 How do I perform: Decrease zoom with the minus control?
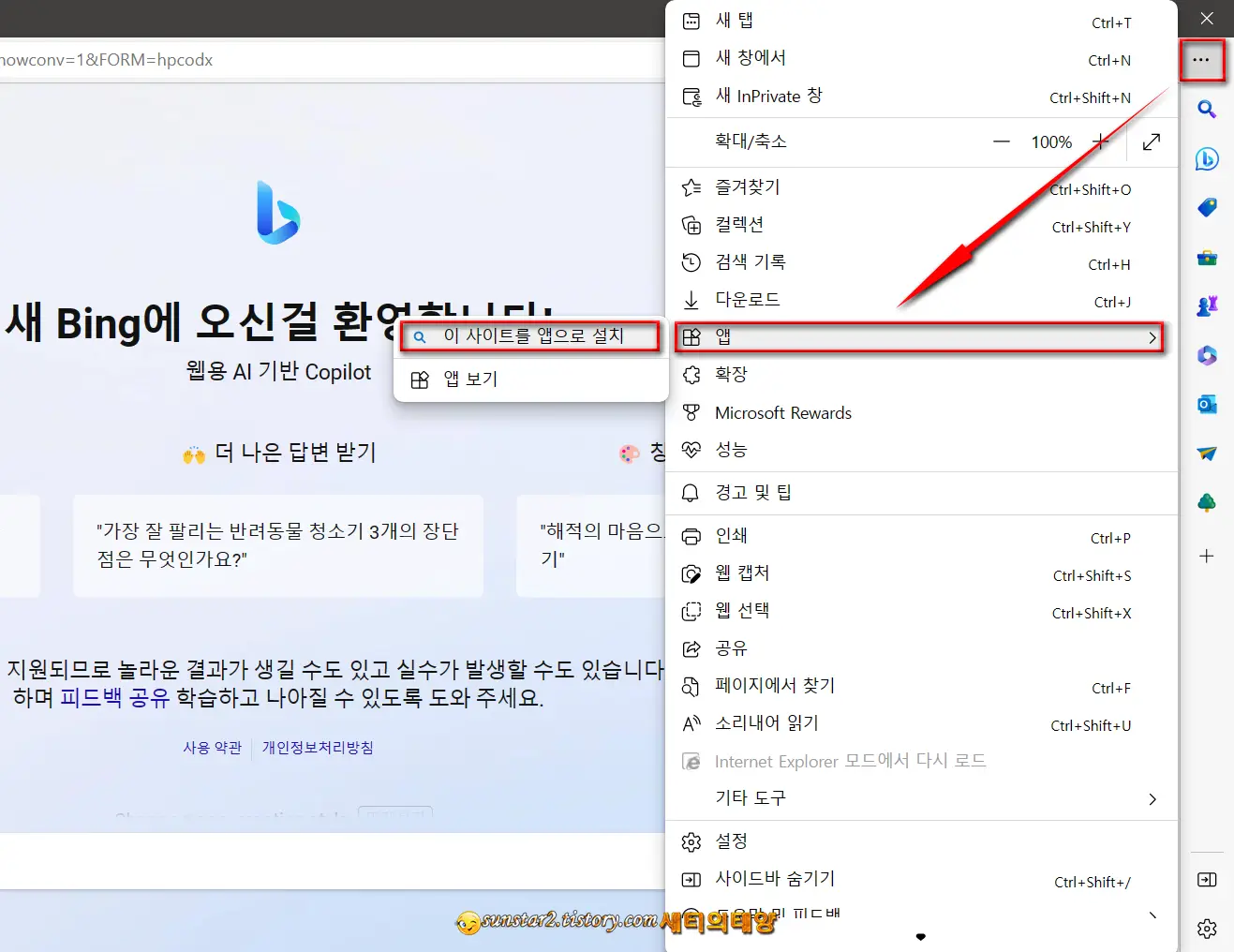(x=1001, y=141)
